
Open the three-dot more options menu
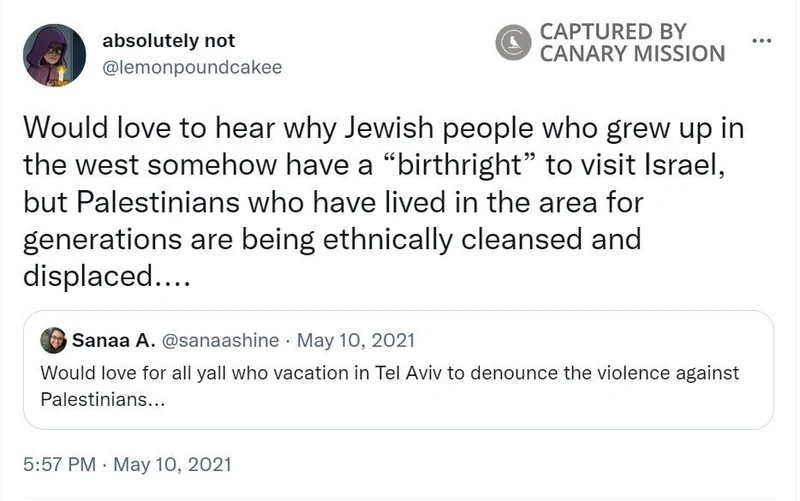pyautogui.click(x=762, y=41)
